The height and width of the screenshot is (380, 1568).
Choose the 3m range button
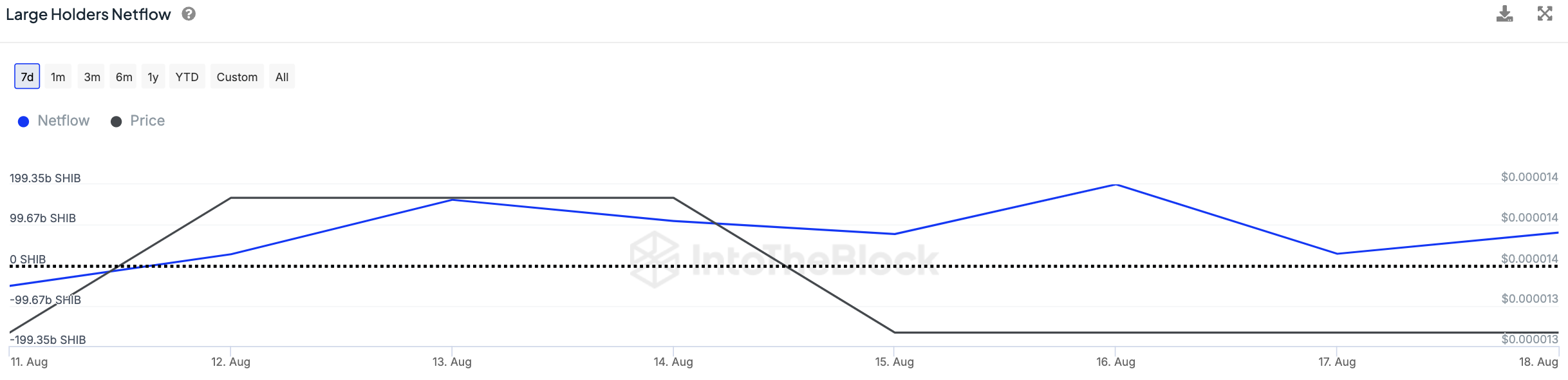[92, 77]
